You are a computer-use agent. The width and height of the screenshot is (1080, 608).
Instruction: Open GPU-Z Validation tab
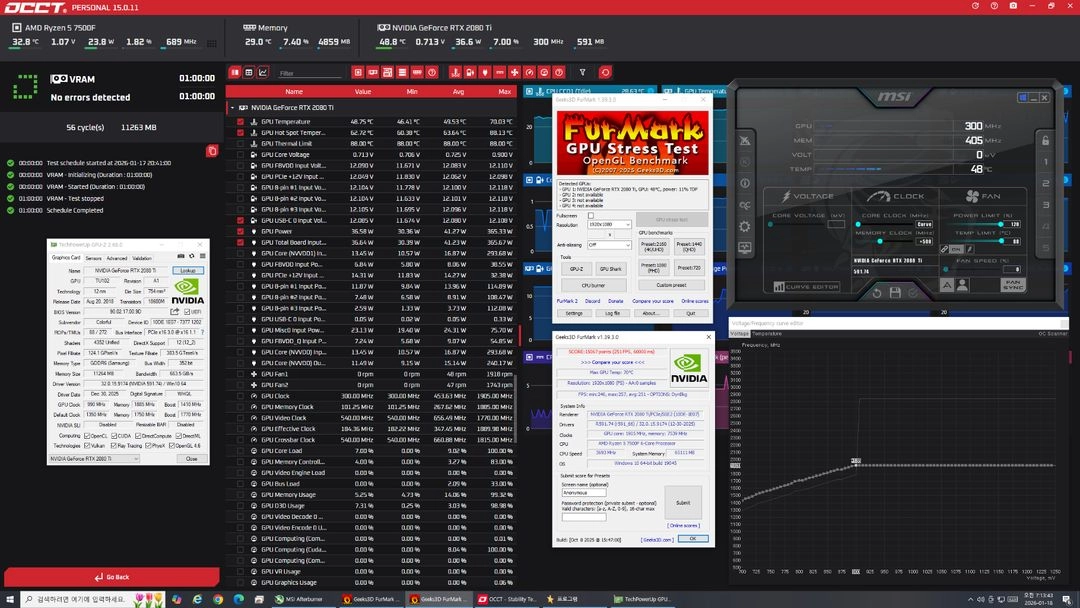click(x=142, y=258)
